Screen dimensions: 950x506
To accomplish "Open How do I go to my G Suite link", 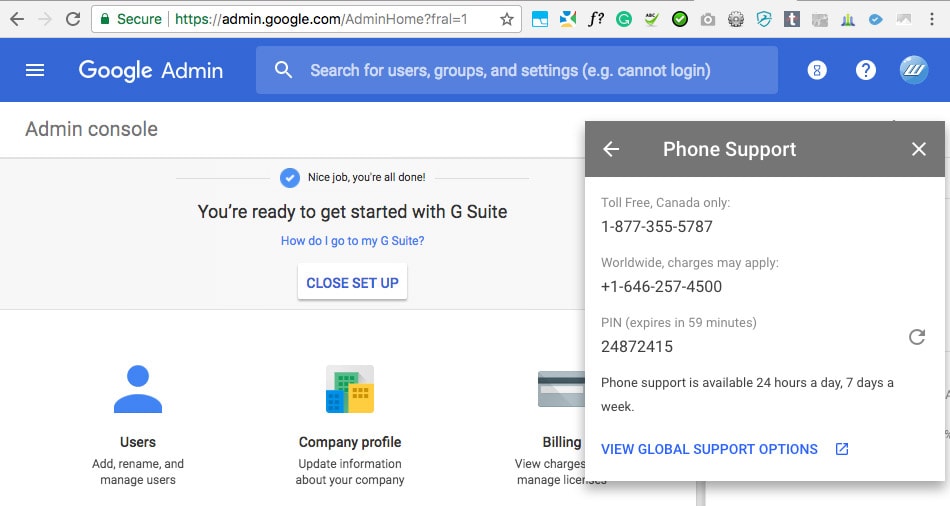I will click(x=352, y=241).
